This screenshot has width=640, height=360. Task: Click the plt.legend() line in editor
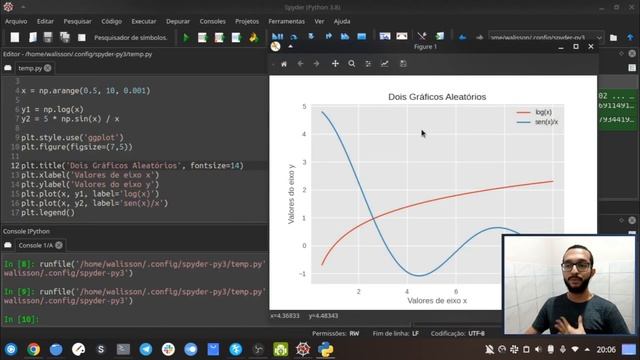tap(48, 213)
